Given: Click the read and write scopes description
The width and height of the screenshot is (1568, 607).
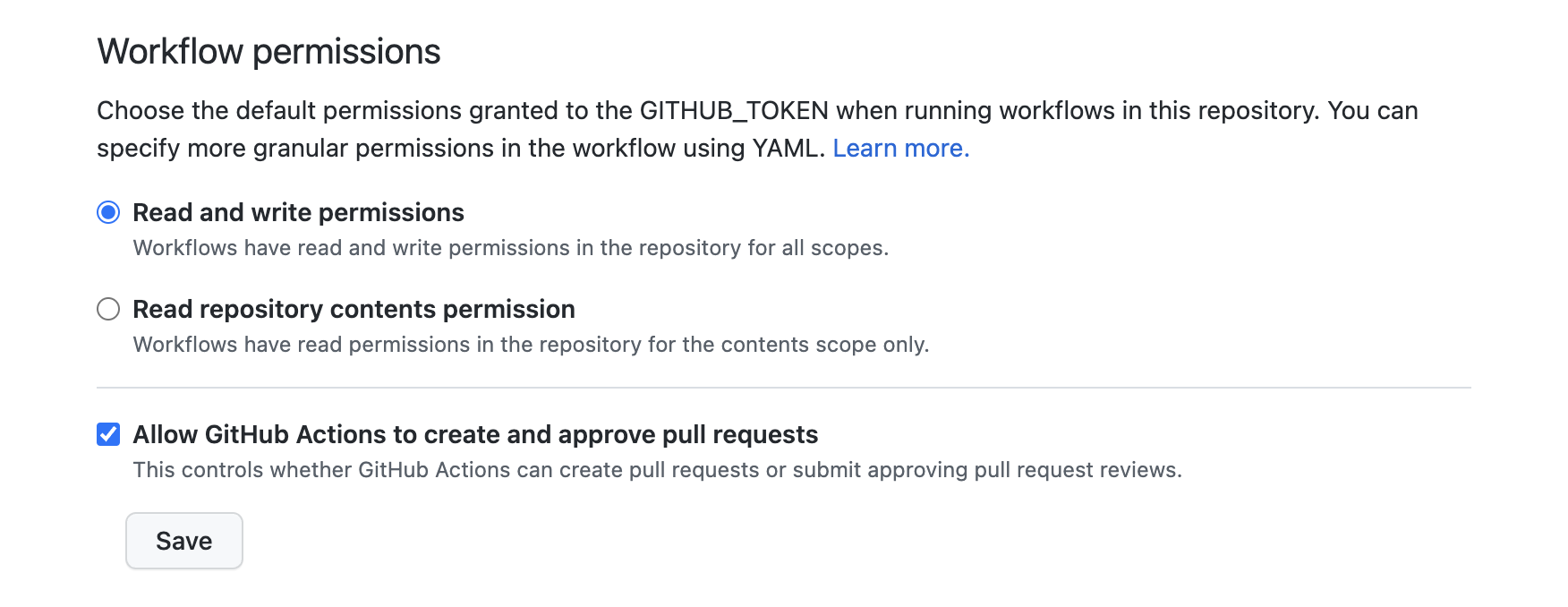Looking at the screenshot, I should point(510,248).
